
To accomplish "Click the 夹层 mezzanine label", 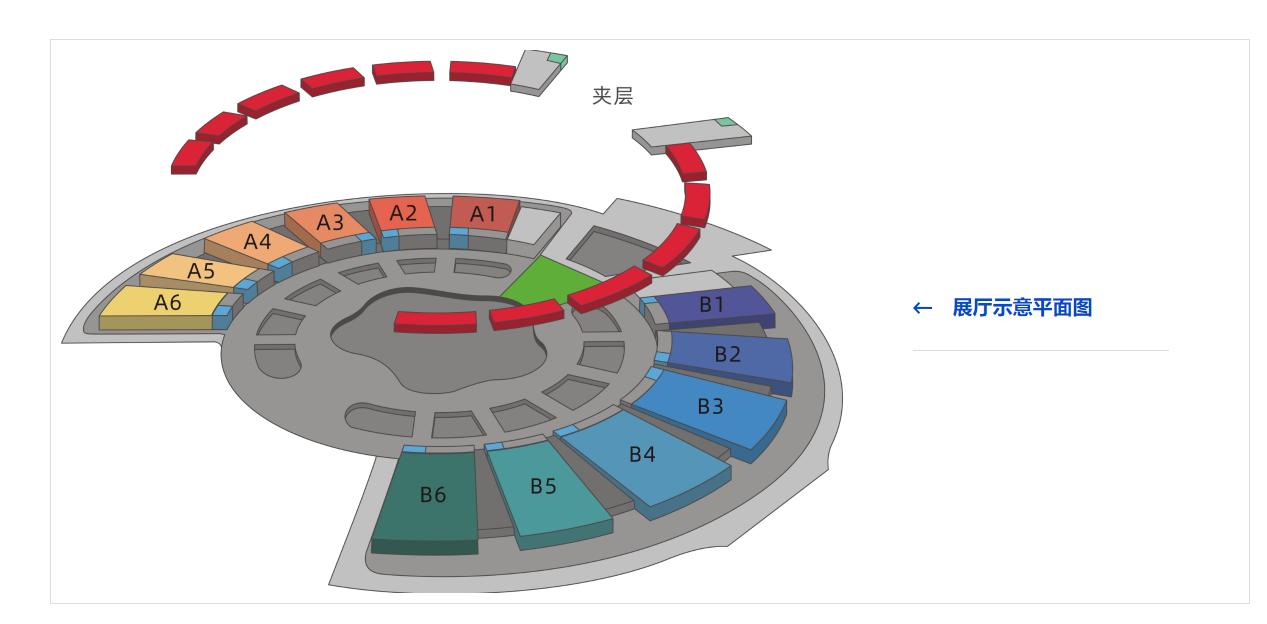I will click(x=612, y=96).
